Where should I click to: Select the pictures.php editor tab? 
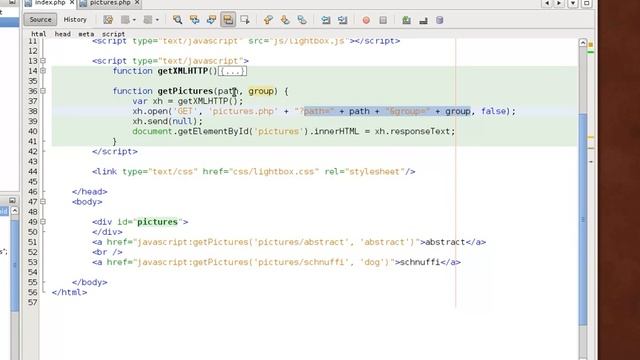110,3
